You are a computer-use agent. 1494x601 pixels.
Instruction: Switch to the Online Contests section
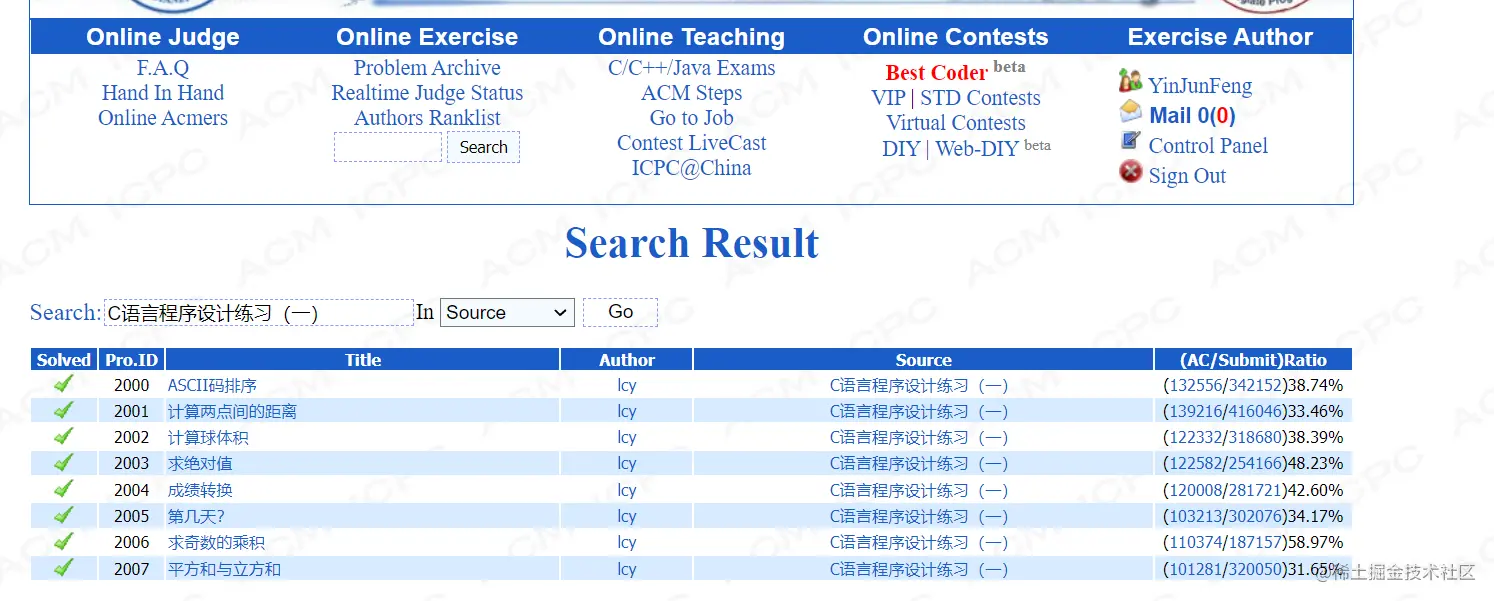point(955,36)
